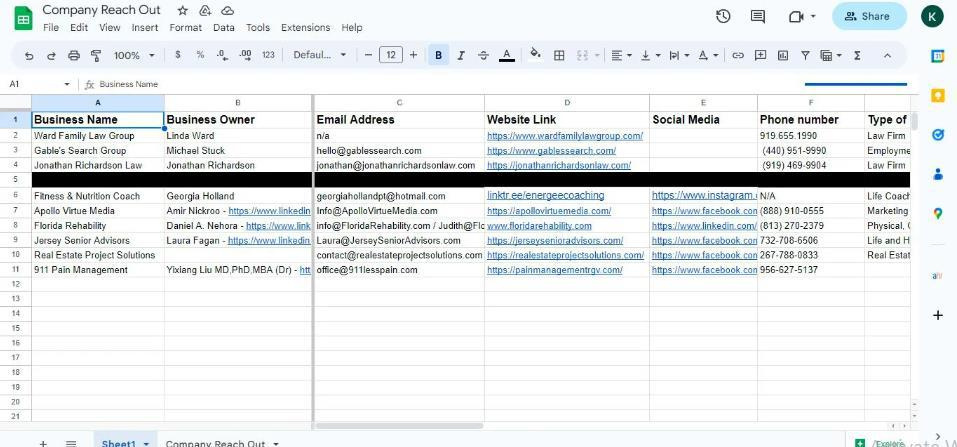Decrease decimal places icon
This screenshot has height=447, width=957.
(223, 55)
